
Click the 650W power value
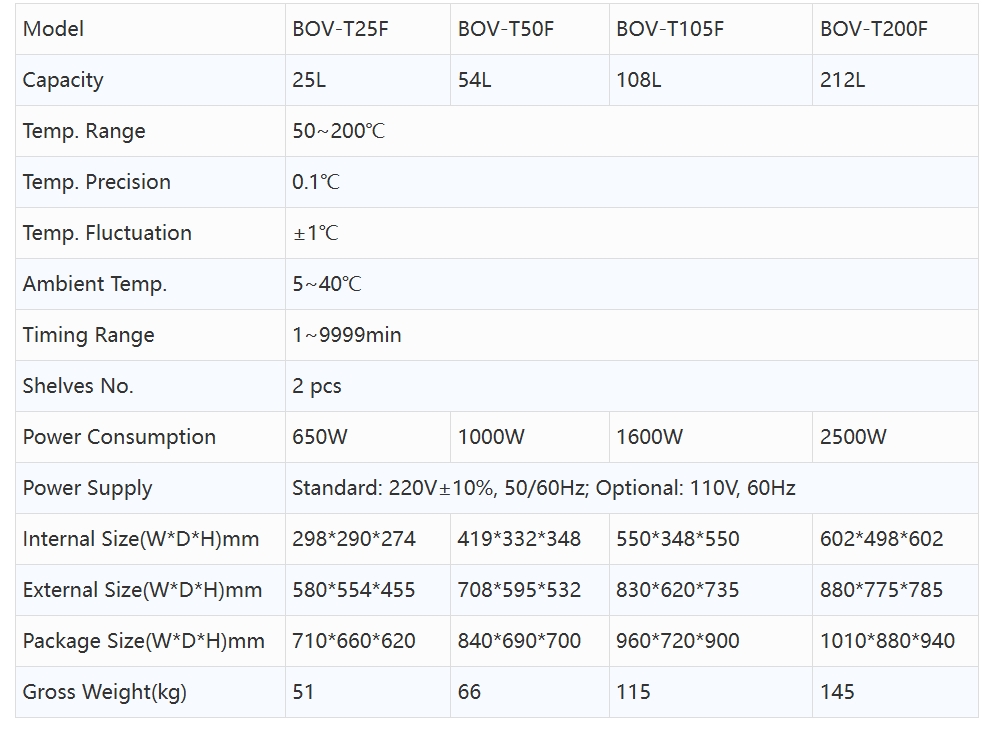point(319,437)
